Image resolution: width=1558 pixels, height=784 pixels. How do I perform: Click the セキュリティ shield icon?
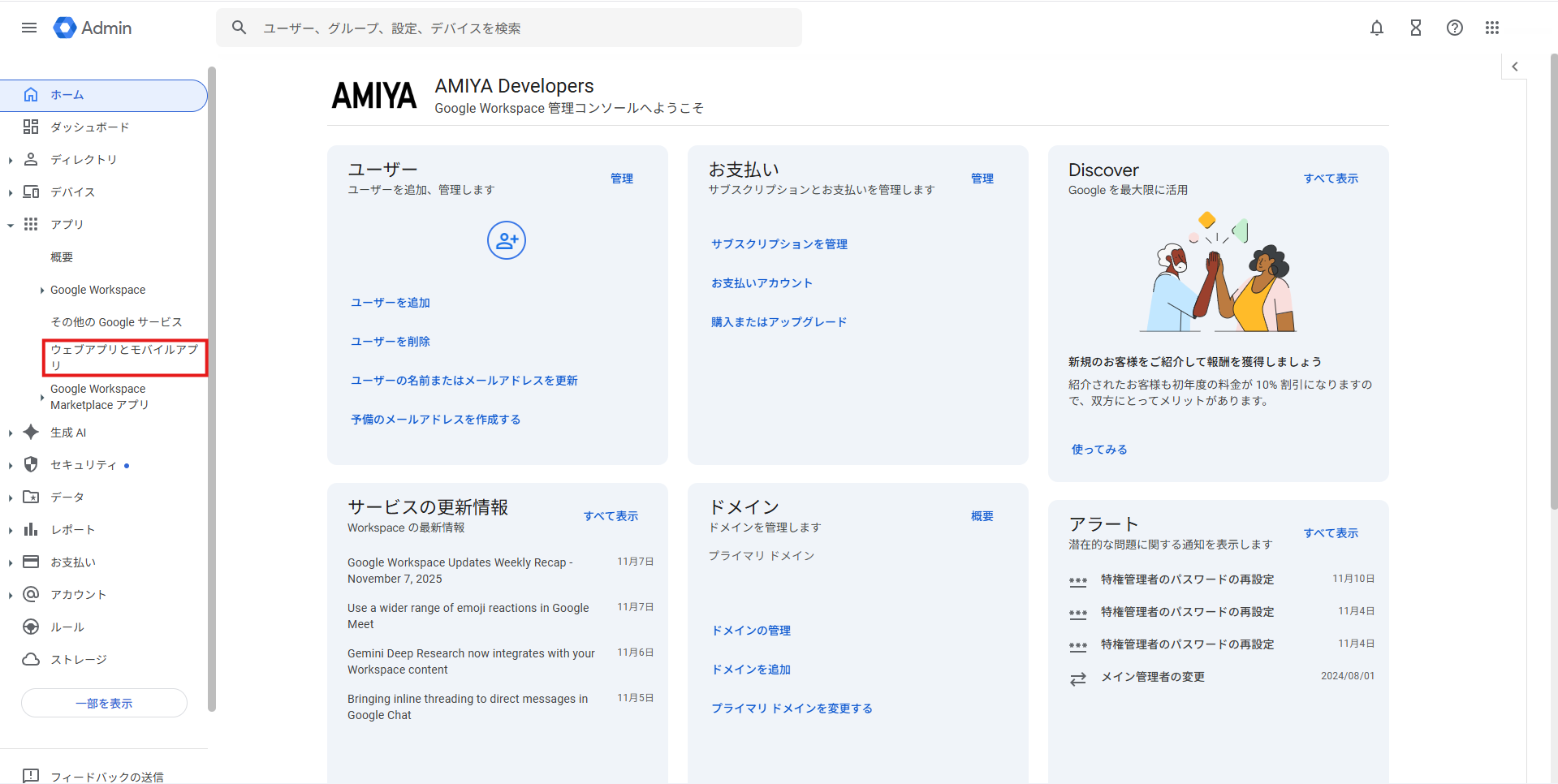point(31,464)
